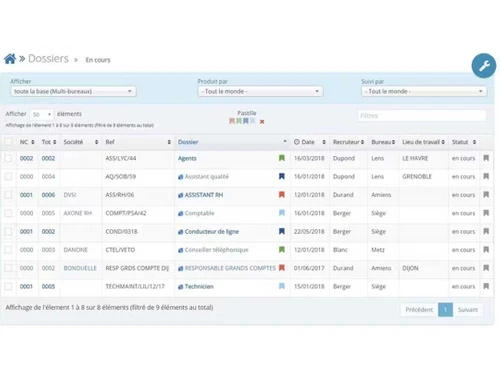
Task: Open the ASSISTANT RH dossier link
Action: click(204, 195)
